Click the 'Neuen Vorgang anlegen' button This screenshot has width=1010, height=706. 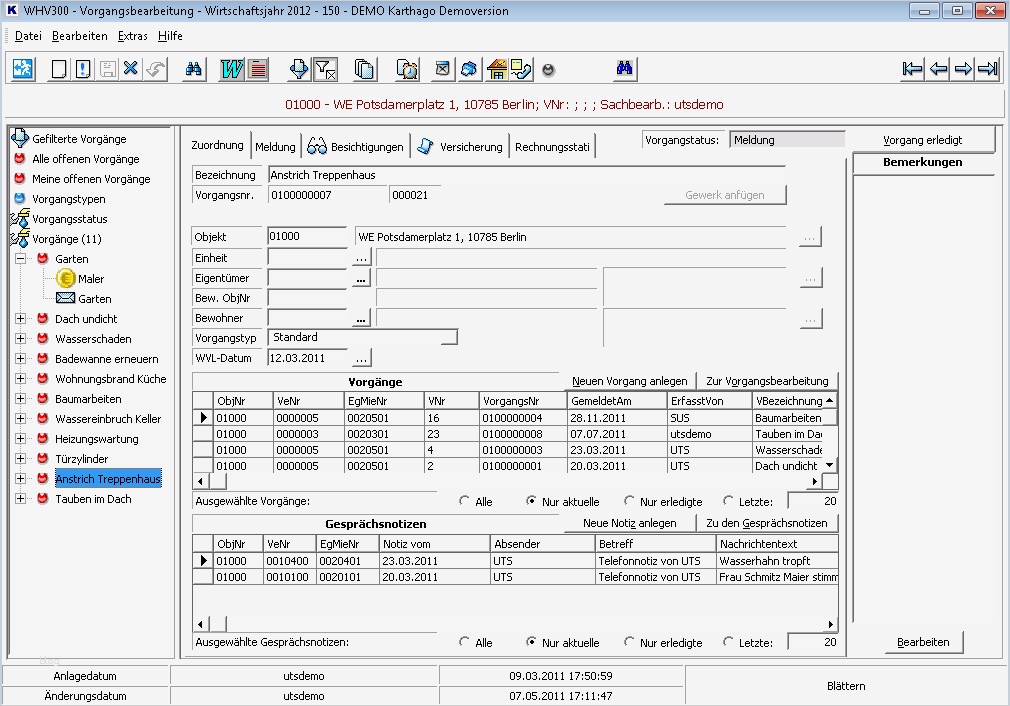(x=628, y=382)
